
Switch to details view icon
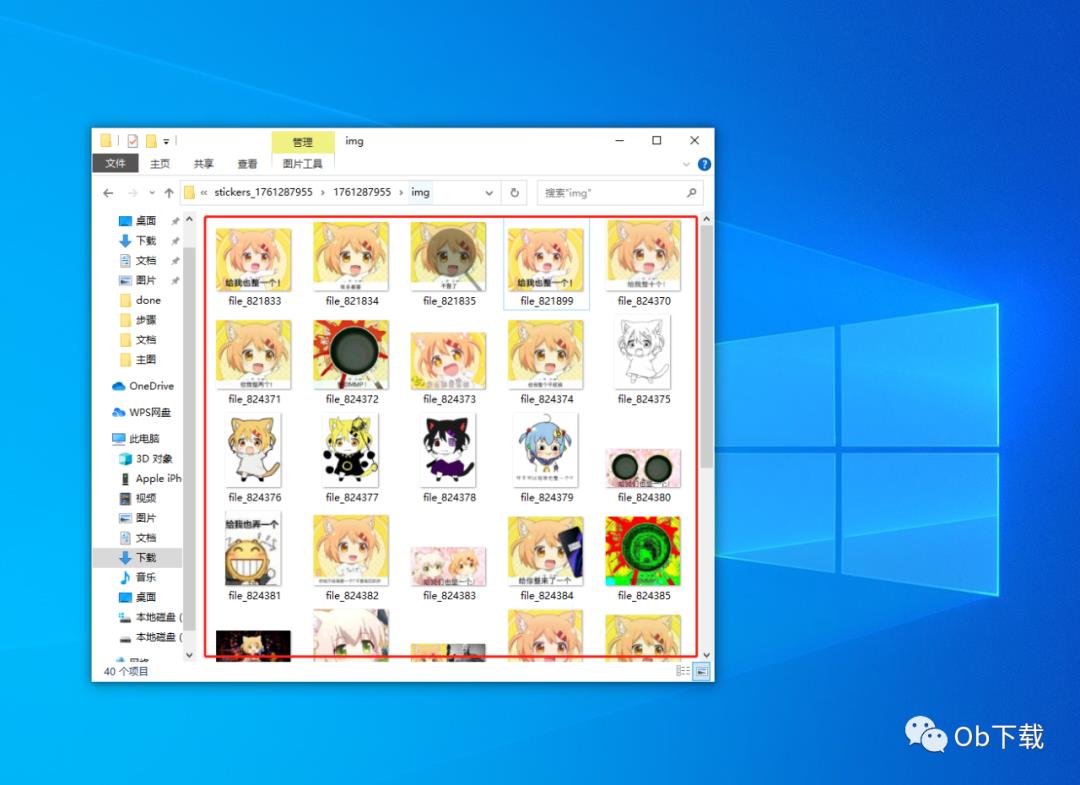point(683,671)
